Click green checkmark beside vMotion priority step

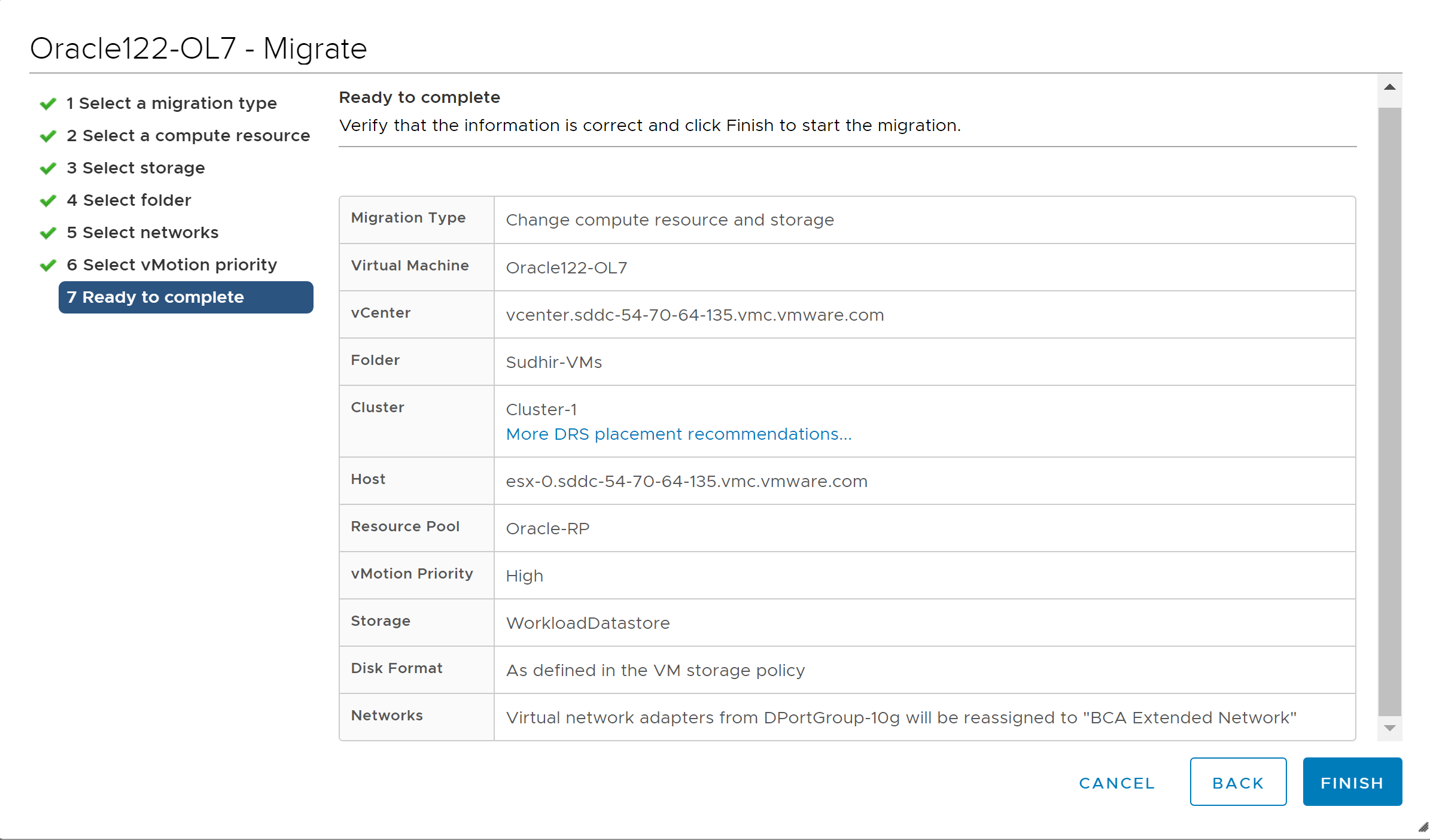(48, 265)
